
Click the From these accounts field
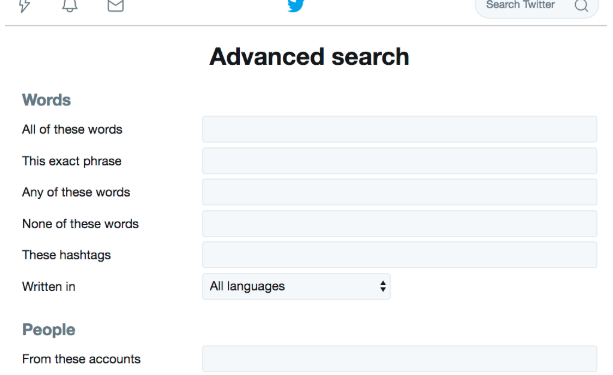point(400,359)
